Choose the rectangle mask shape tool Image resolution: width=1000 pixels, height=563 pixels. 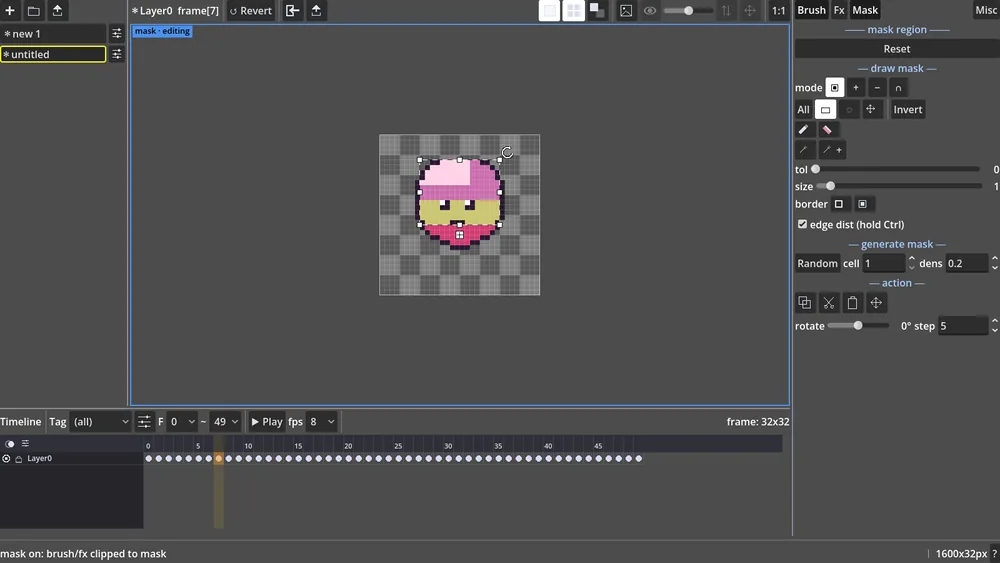pyautogui.click(x=825, y=110)
